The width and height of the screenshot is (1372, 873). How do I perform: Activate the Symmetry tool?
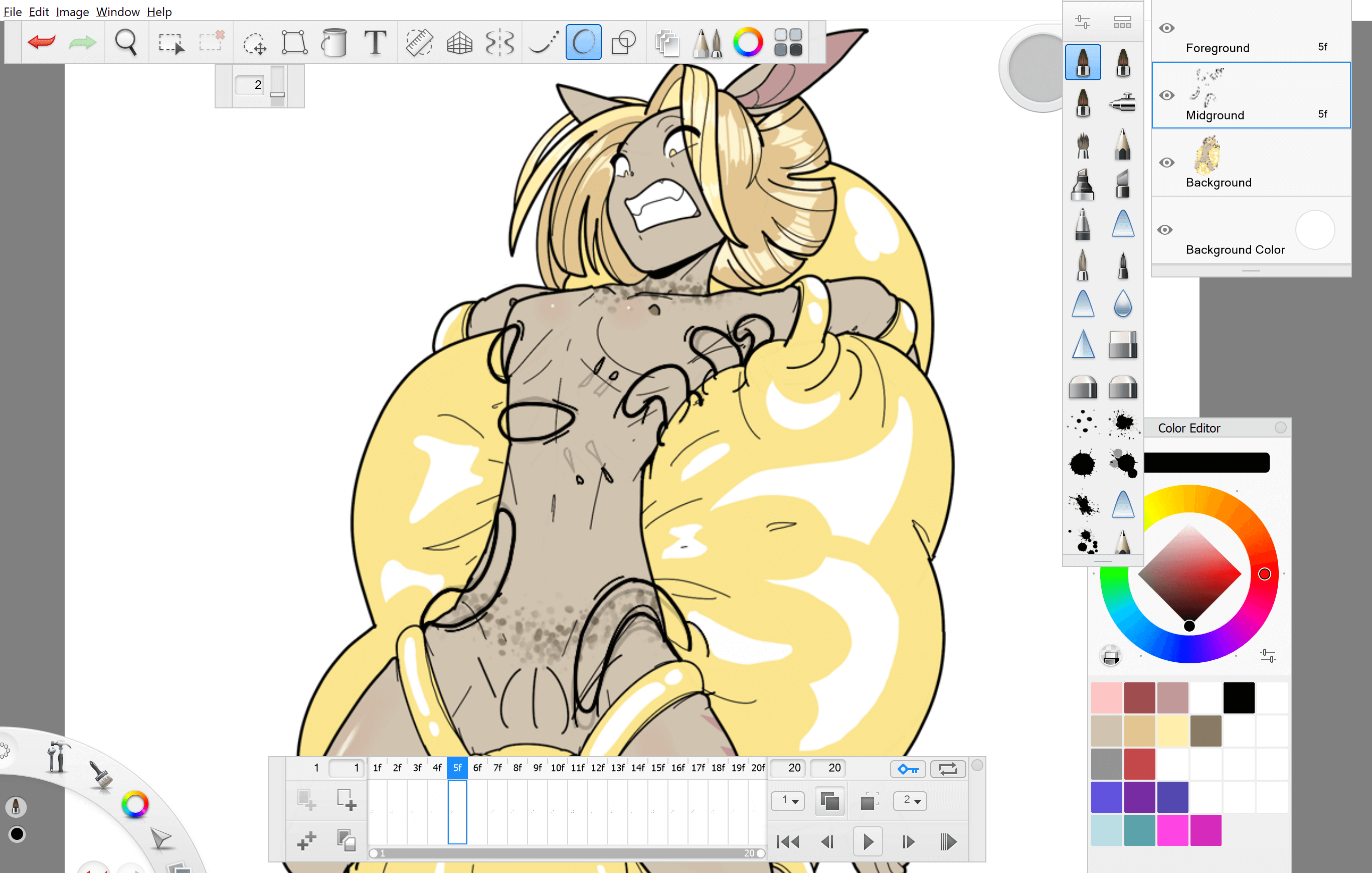[x=499, y=43]
